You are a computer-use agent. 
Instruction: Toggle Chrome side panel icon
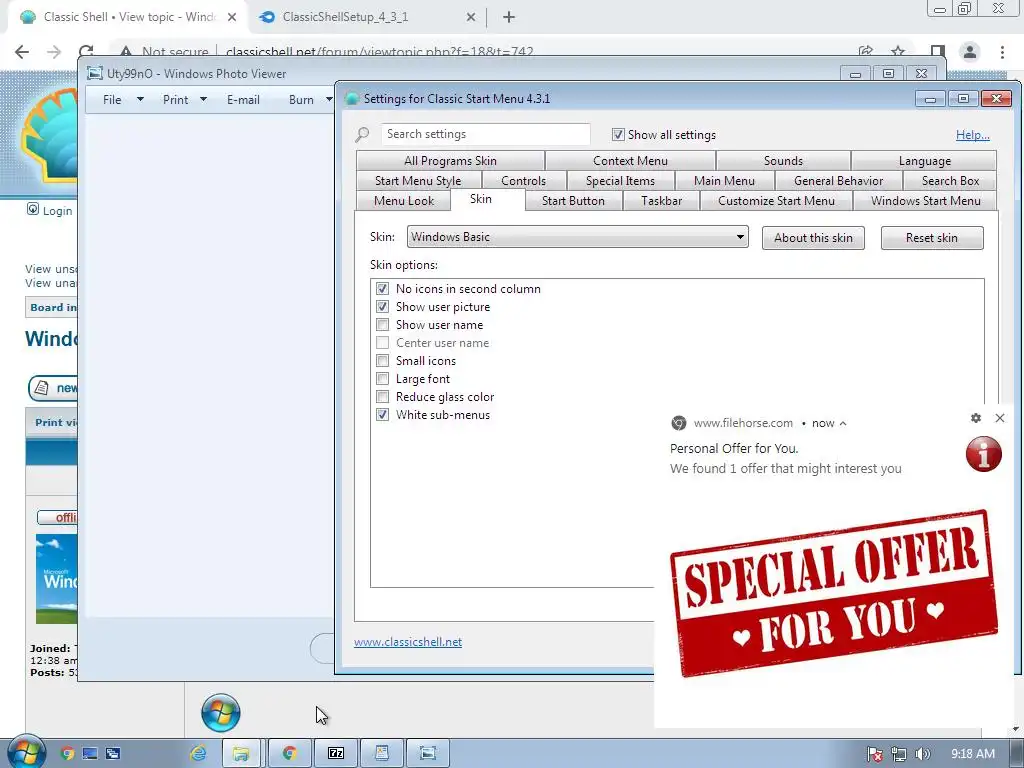click(938, 52)
